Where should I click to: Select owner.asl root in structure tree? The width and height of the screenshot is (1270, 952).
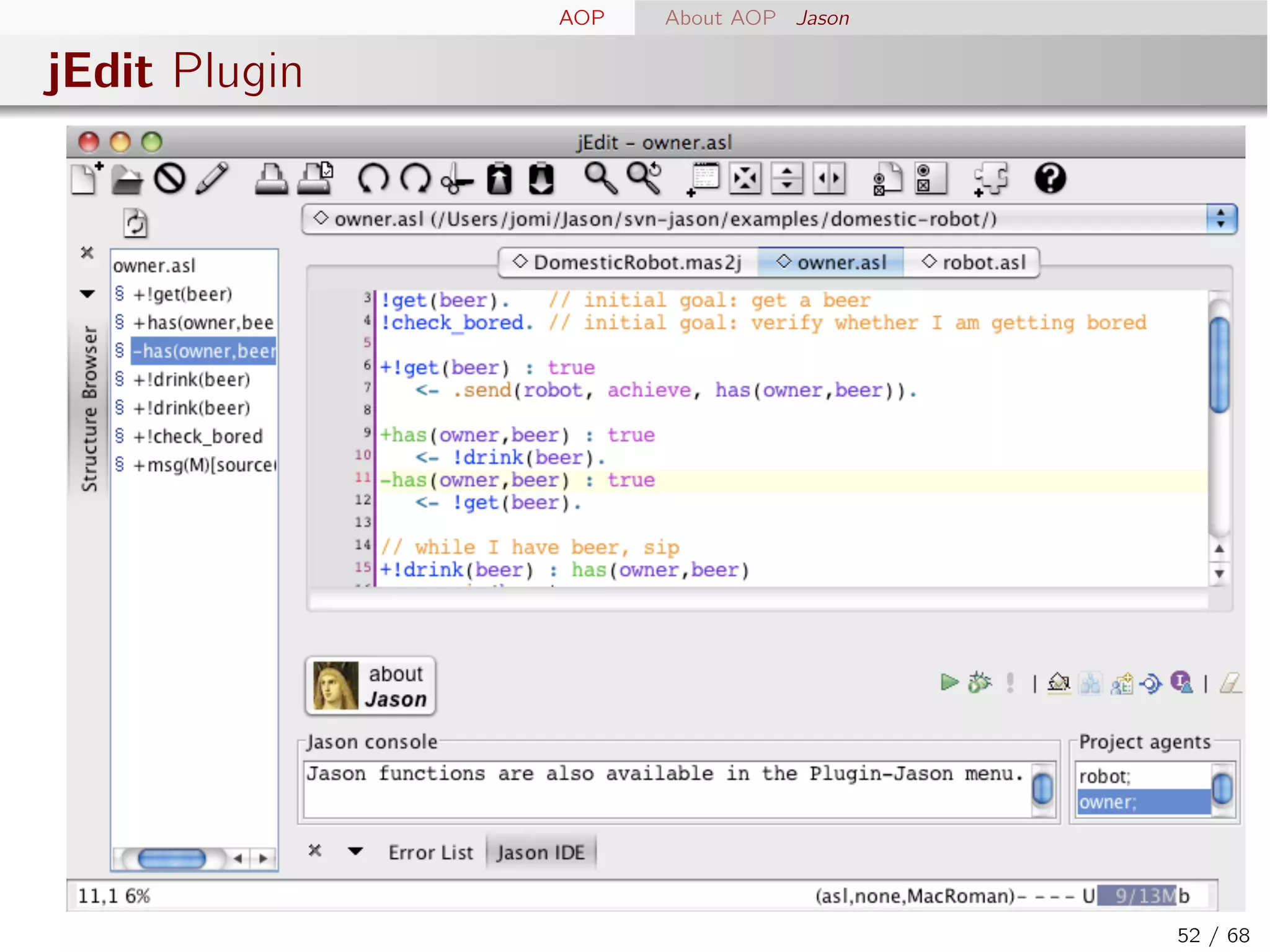tap(154, 265)
